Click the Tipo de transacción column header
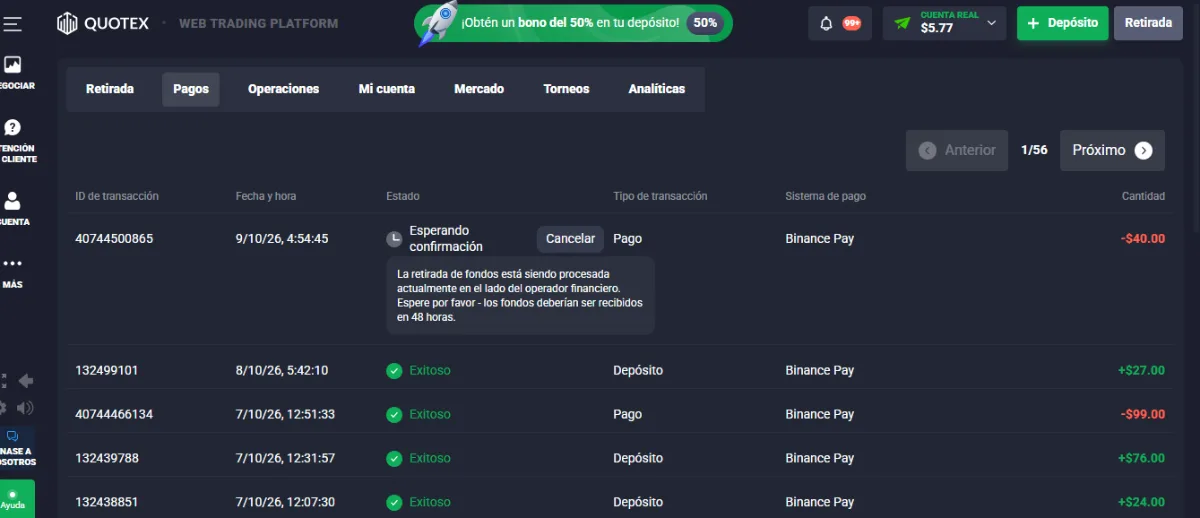Image resolution: width=1200 pixels, height=518 pixels. (x=660, y=196)
